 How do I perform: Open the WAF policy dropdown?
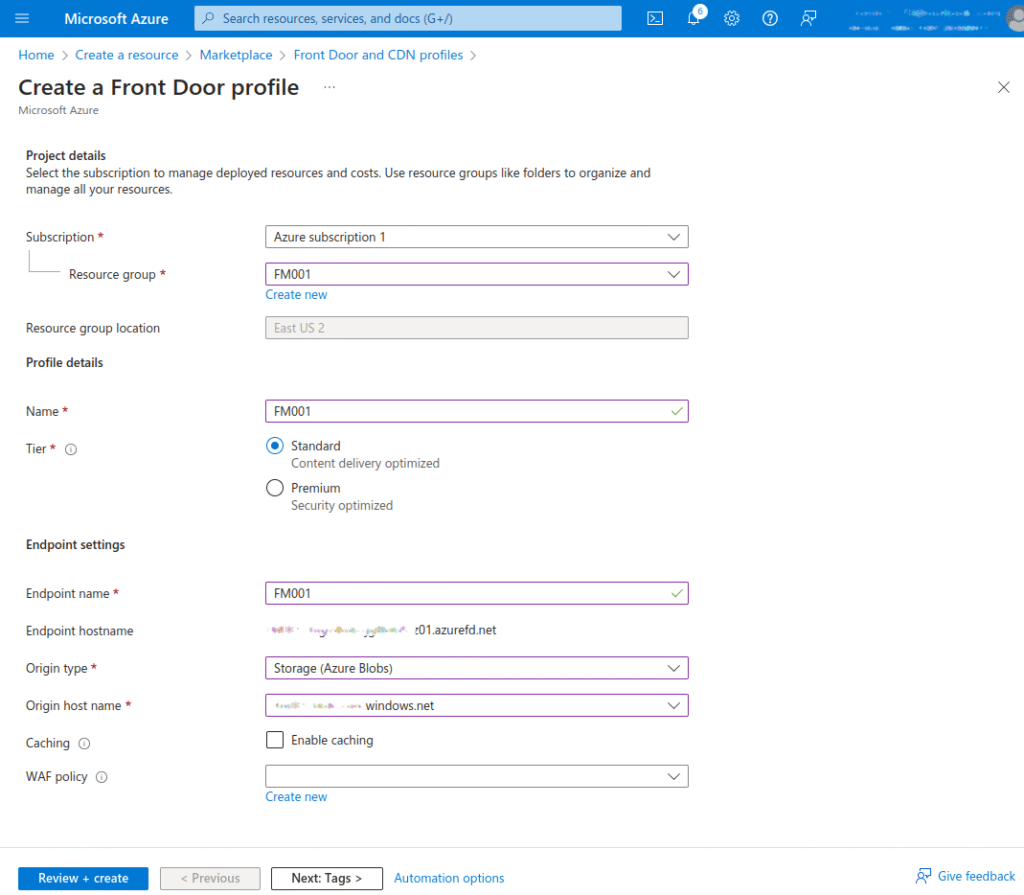(477, 776)
